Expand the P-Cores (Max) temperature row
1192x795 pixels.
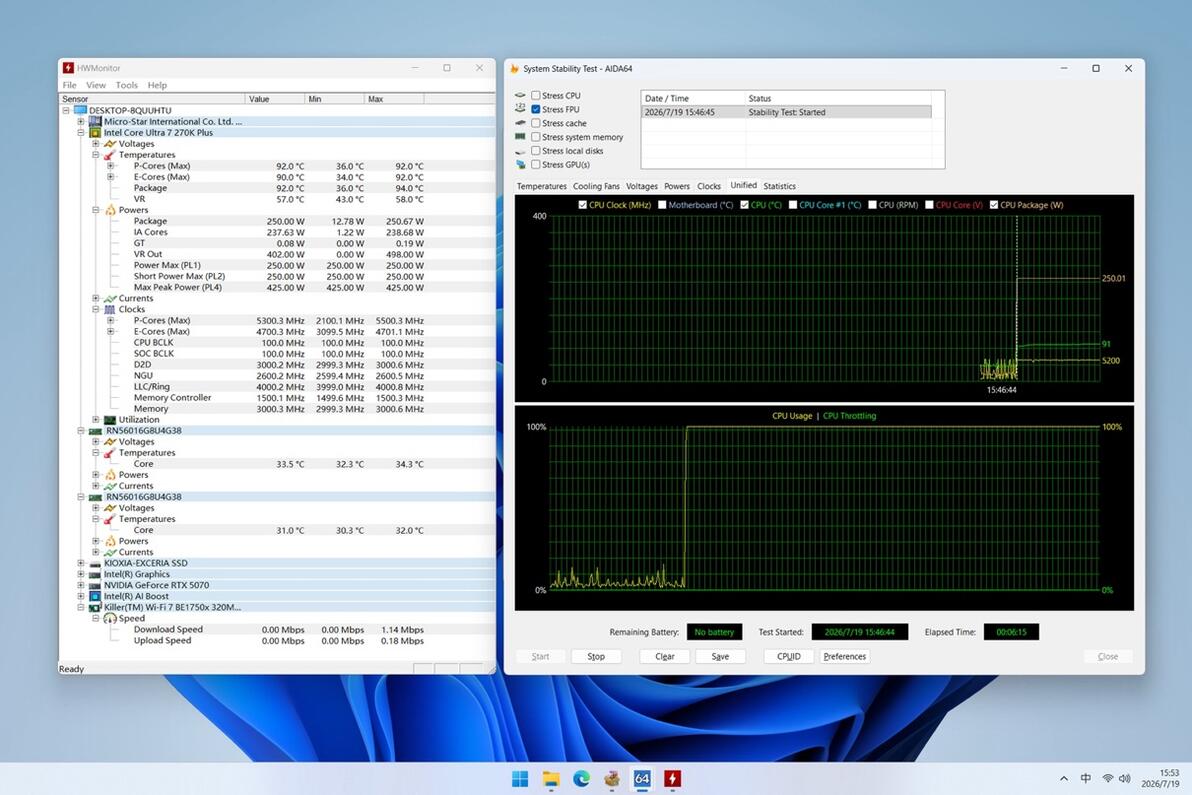[x=110, y=166]
